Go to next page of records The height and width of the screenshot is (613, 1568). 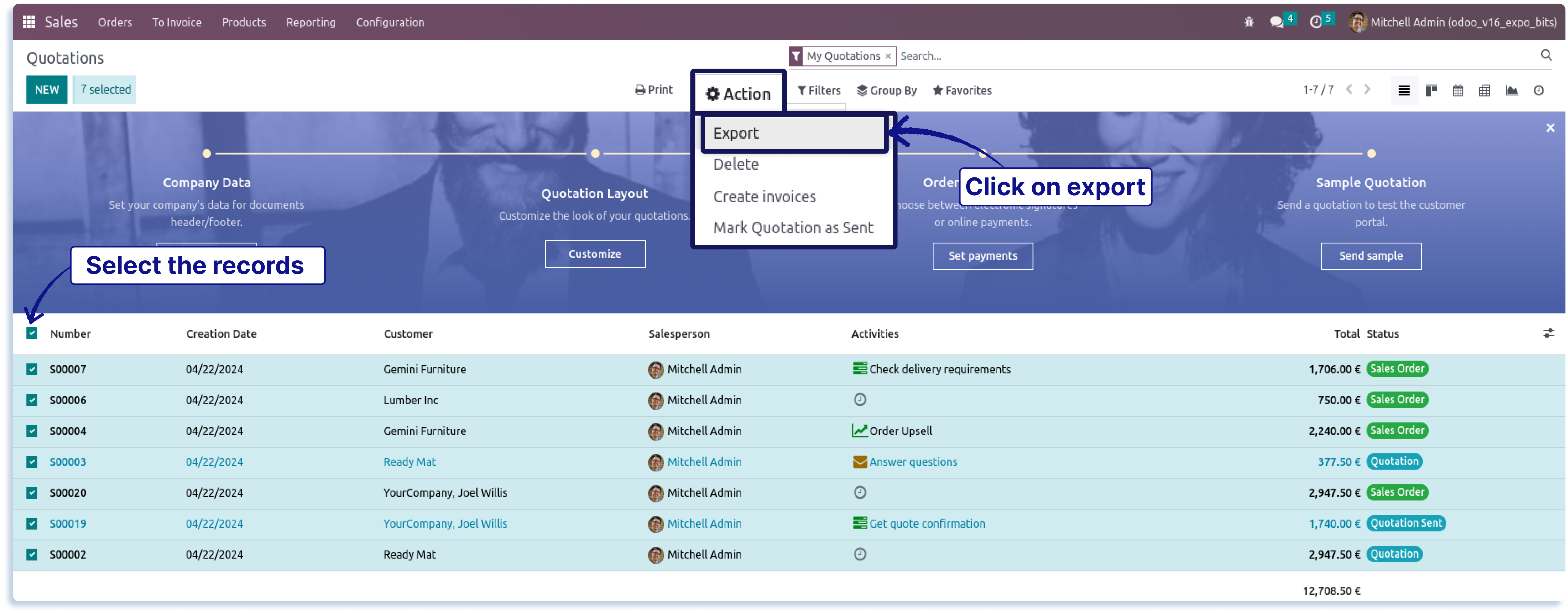(1367, 90)
